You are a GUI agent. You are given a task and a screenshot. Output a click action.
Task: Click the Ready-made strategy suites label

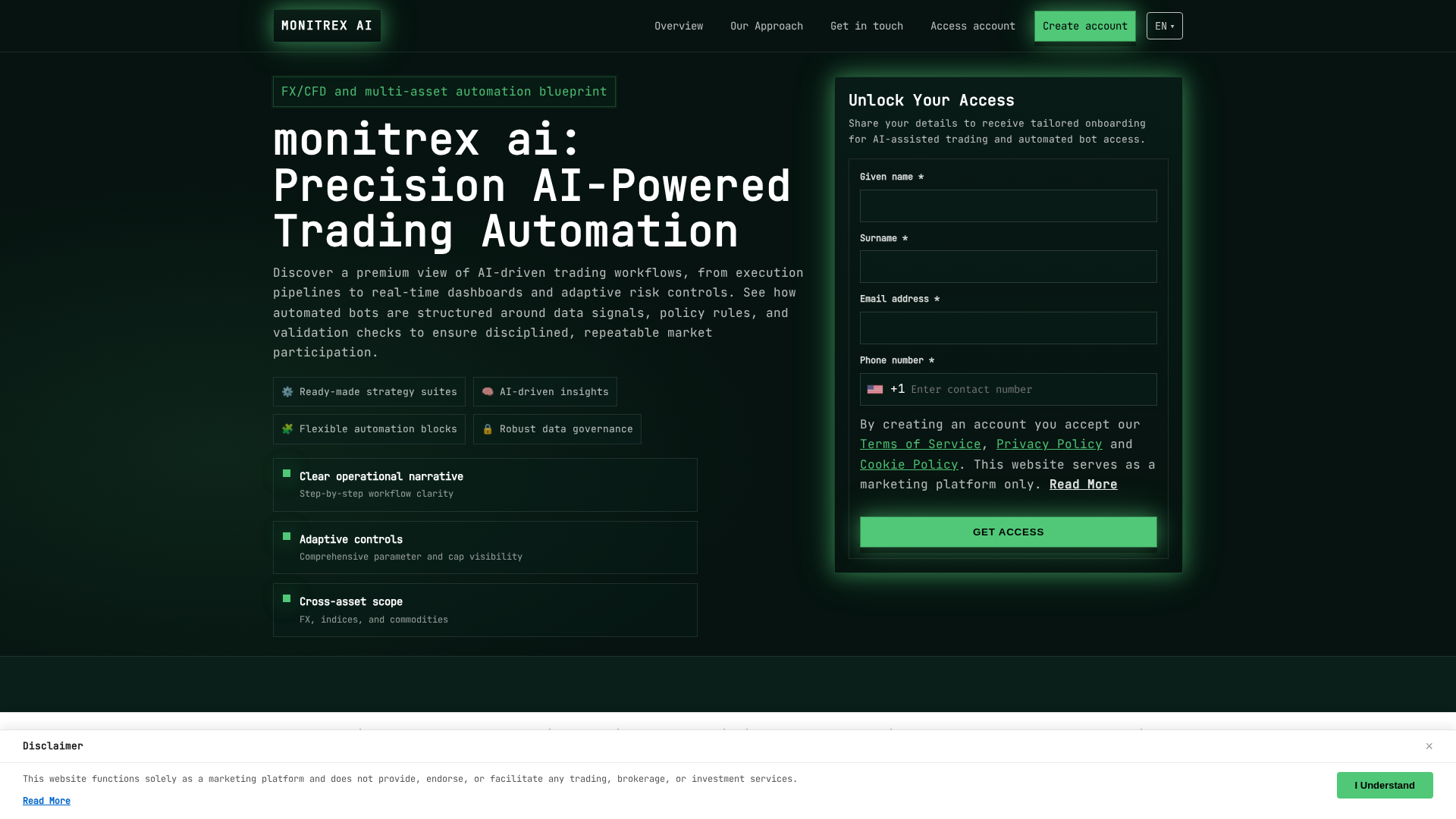click(378, 392)
